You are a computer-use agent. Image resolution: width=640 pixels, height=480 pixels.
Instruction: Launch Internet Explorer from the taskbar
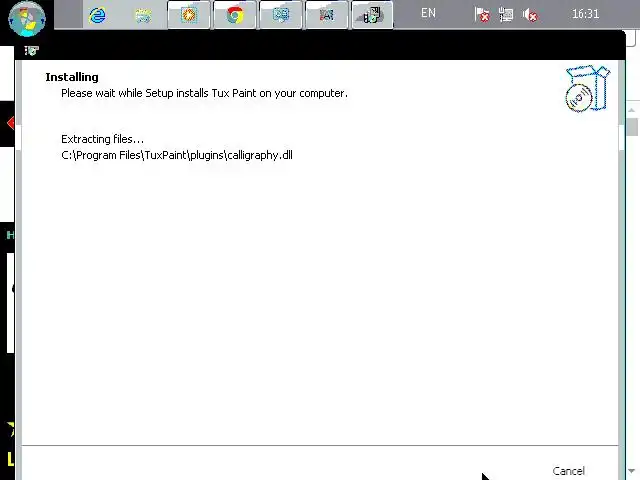(97, 16)
